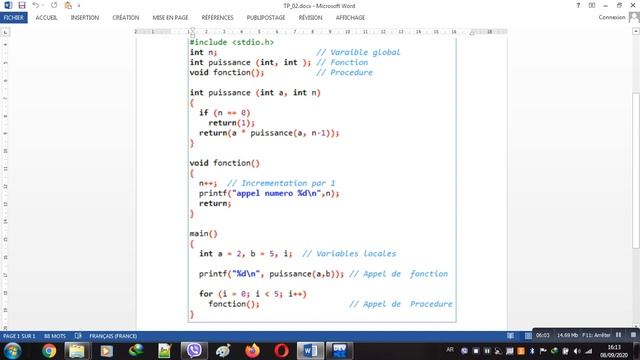Screen dimensions: 640x360
Task: Open Viber from taskbar
Action: 194,351
